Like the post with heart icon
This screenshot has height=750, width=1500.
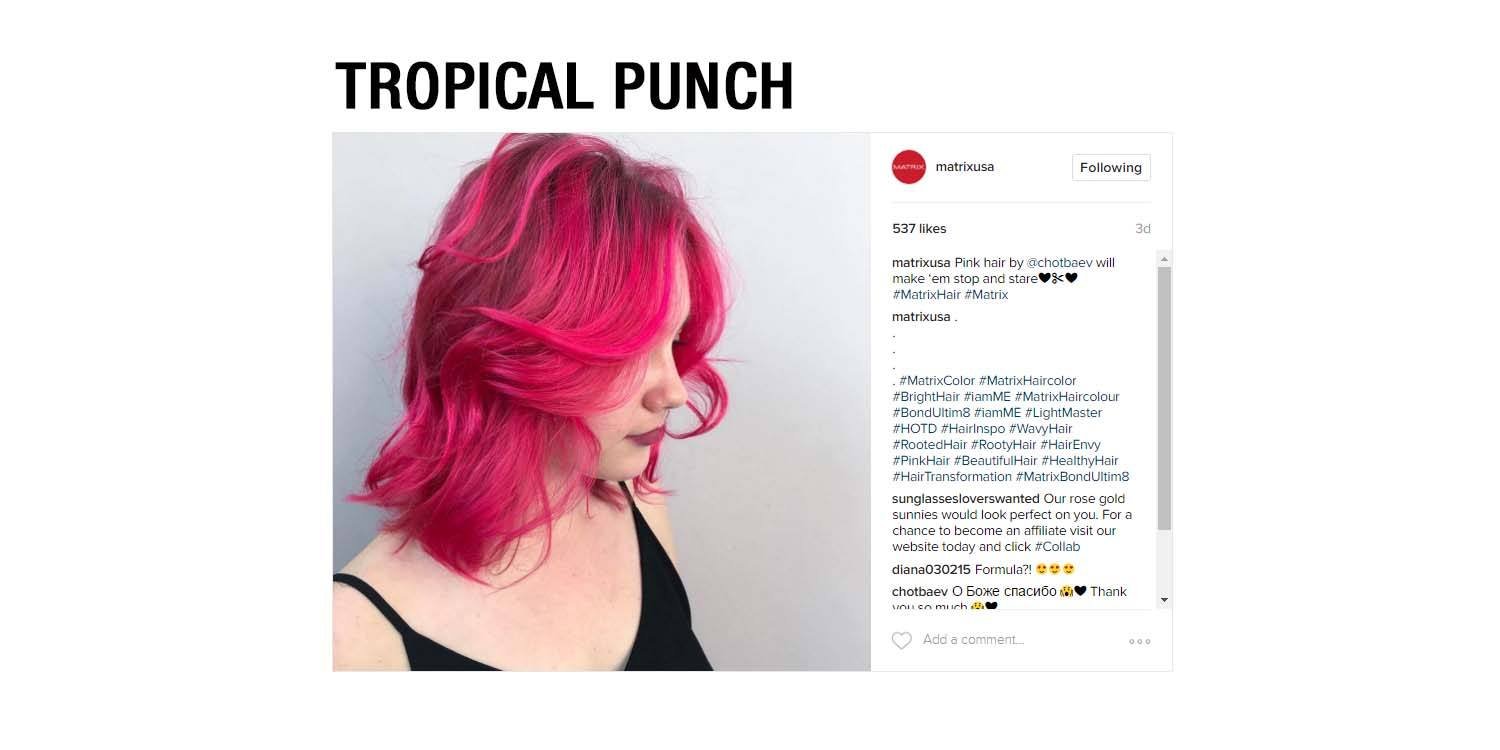[902, 641]
